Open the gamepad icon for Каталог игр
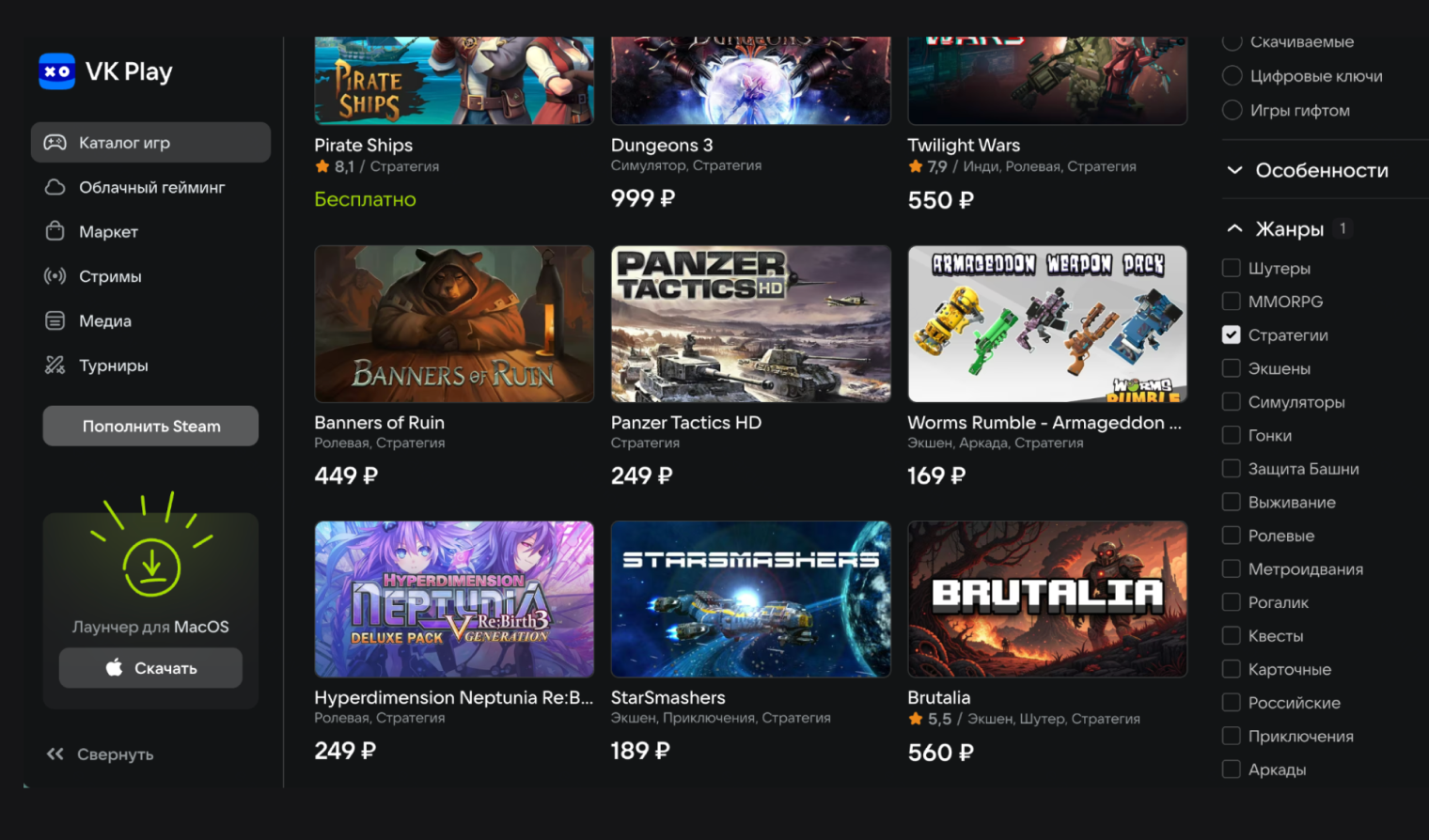 (55, 143)
